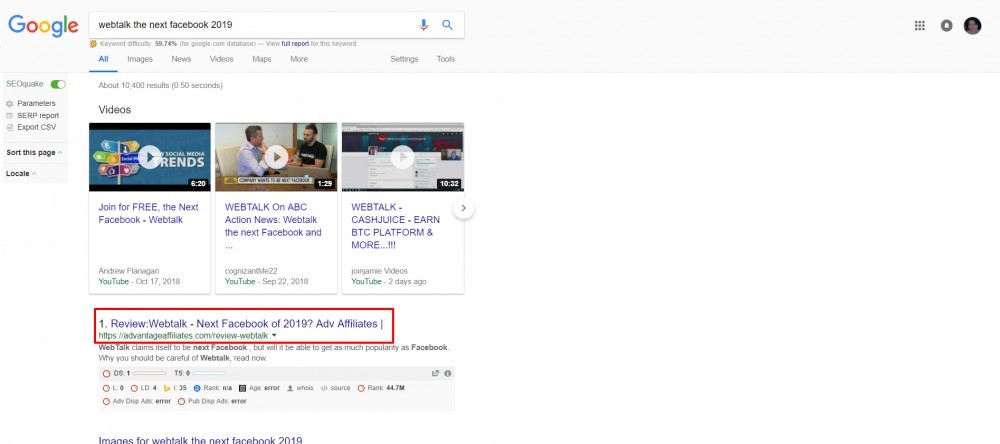
Task: Click the TS score bar
Action: pos(209,373)
